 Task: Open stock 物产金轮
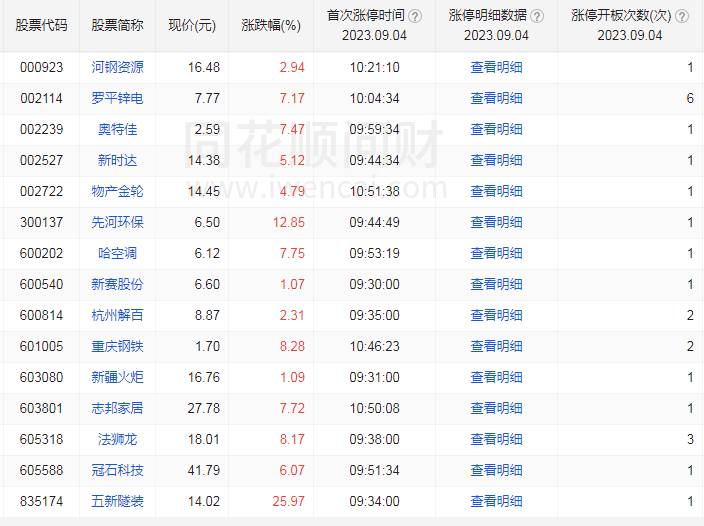tap(118, 191)
